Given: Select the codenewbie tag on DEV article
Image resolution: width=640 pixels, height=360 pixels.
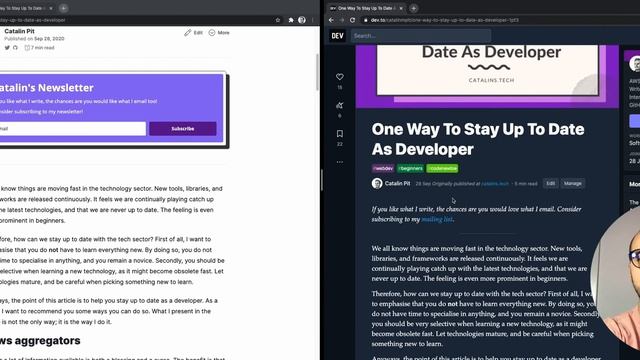Looking at the screenshot, I should pyautogui.click(x=442, y=168).
